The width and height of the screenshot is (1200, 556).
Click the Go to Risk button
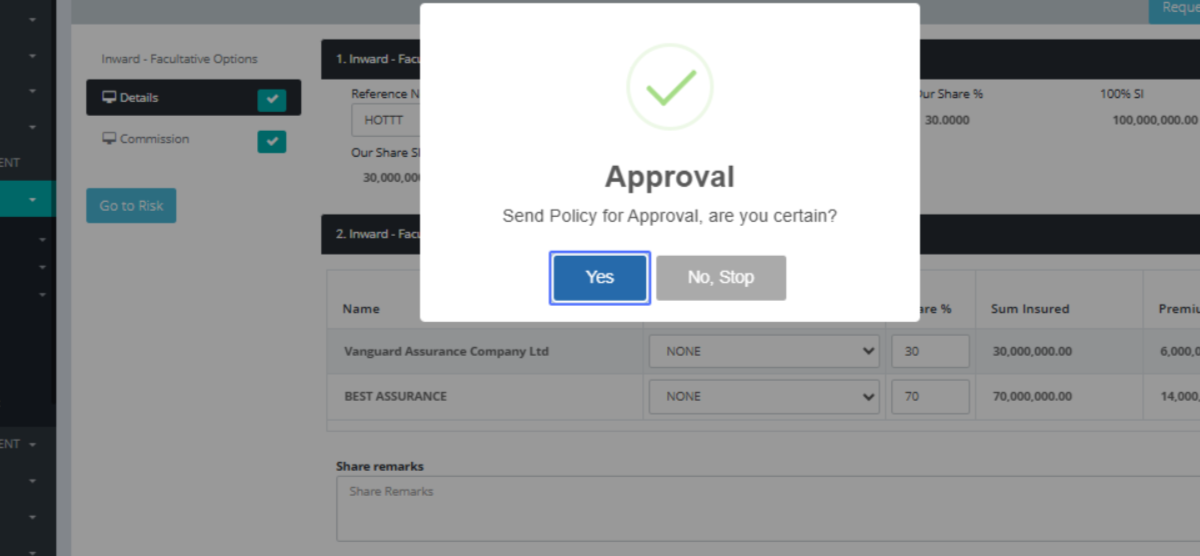tap(131, 205)
